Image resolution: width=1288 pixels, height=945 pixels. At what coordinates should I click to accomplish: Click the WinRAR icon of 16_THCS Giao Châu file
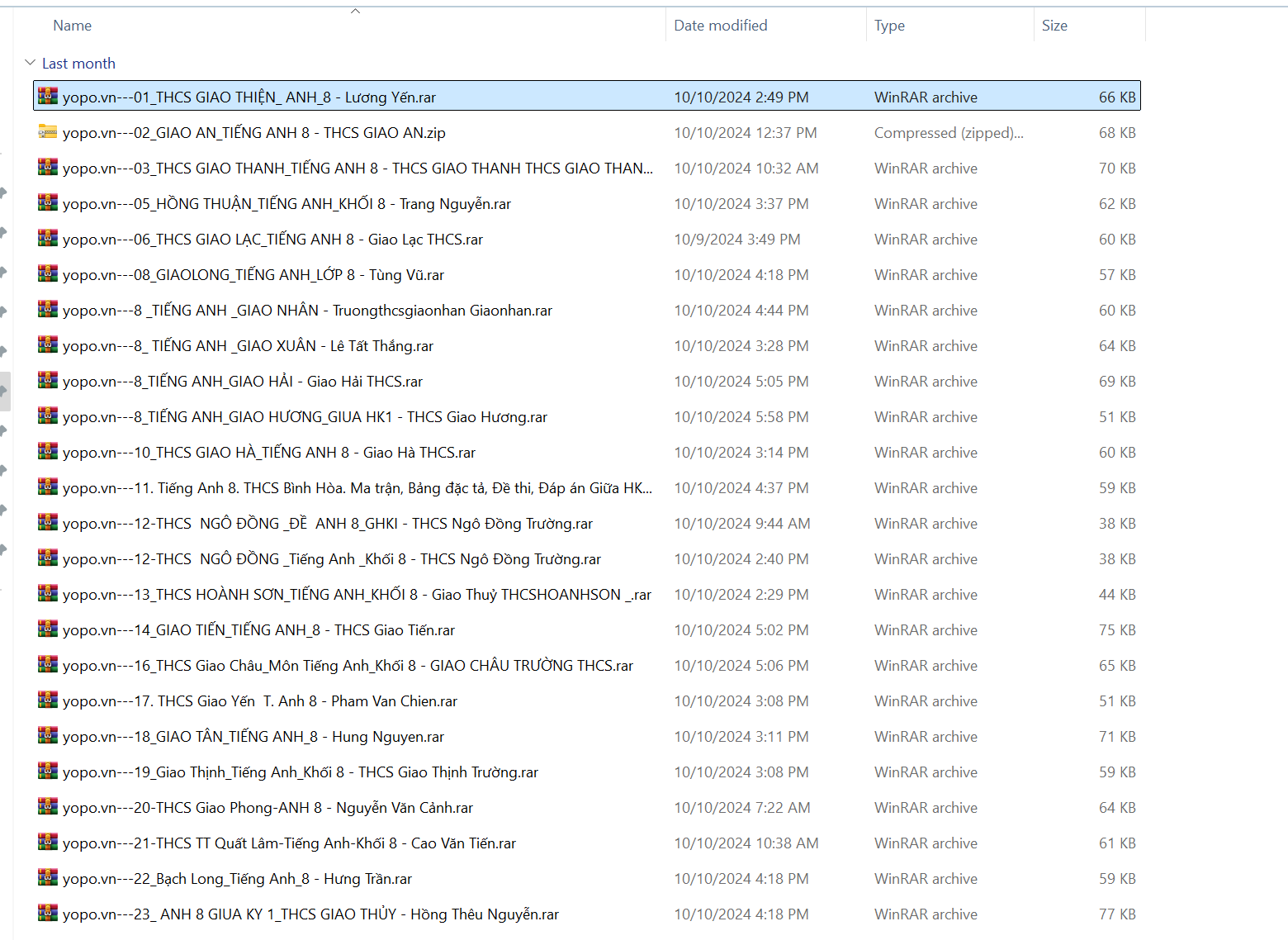[x=48, y=664]
